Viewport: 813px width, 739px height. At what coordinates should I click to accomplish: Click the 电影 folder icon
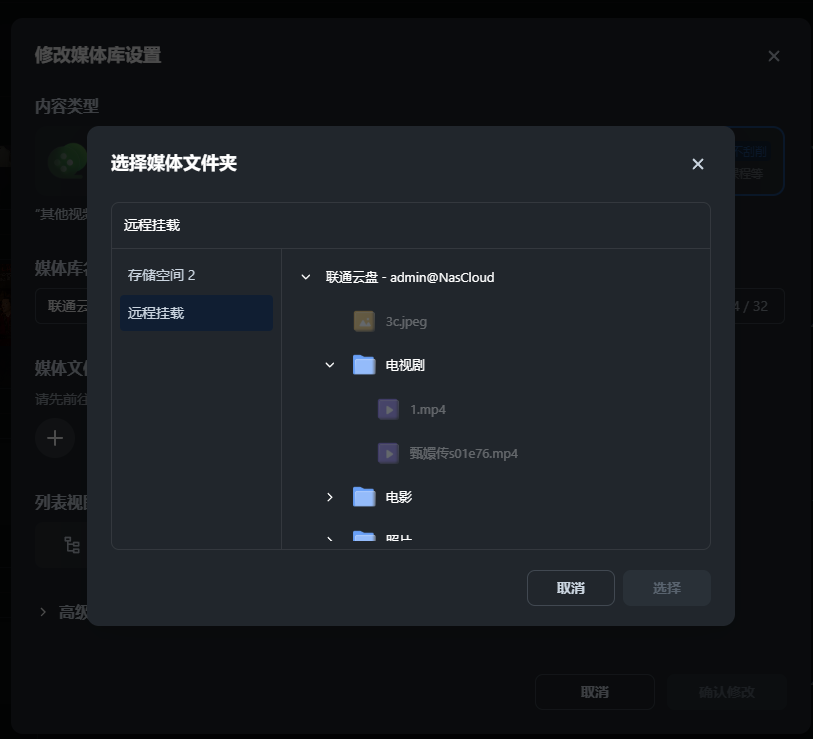coord(364,497)
